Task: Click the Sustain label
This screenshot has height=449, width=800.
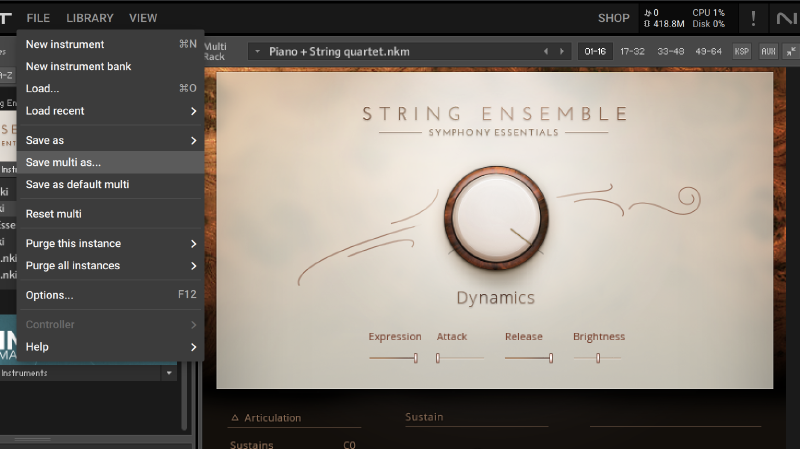Action: click(x=424, y=417)
